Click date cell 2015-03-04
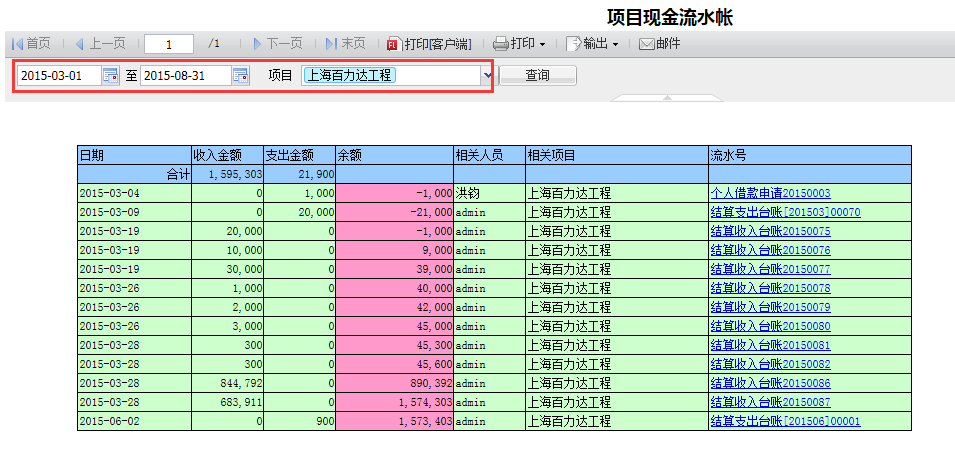This screenshot has width=955, height=467. (x=135, y=194)
